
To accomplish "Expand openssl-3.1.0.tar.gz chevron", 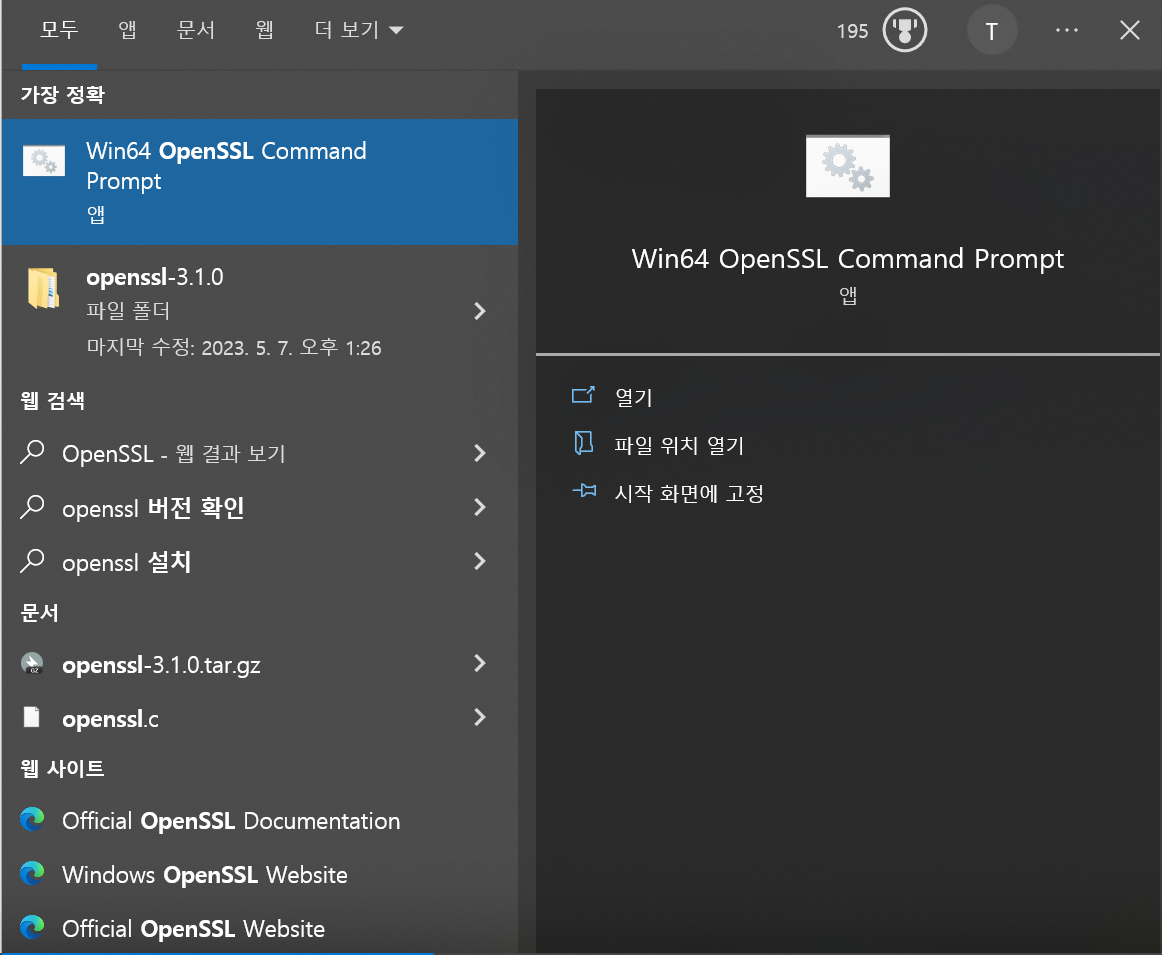I will (479, 664).
